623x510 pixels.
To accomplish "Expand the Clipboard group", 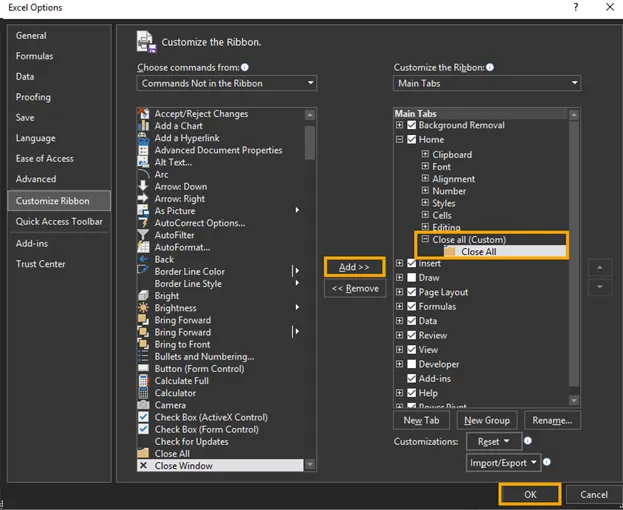I will pos(425,154).
